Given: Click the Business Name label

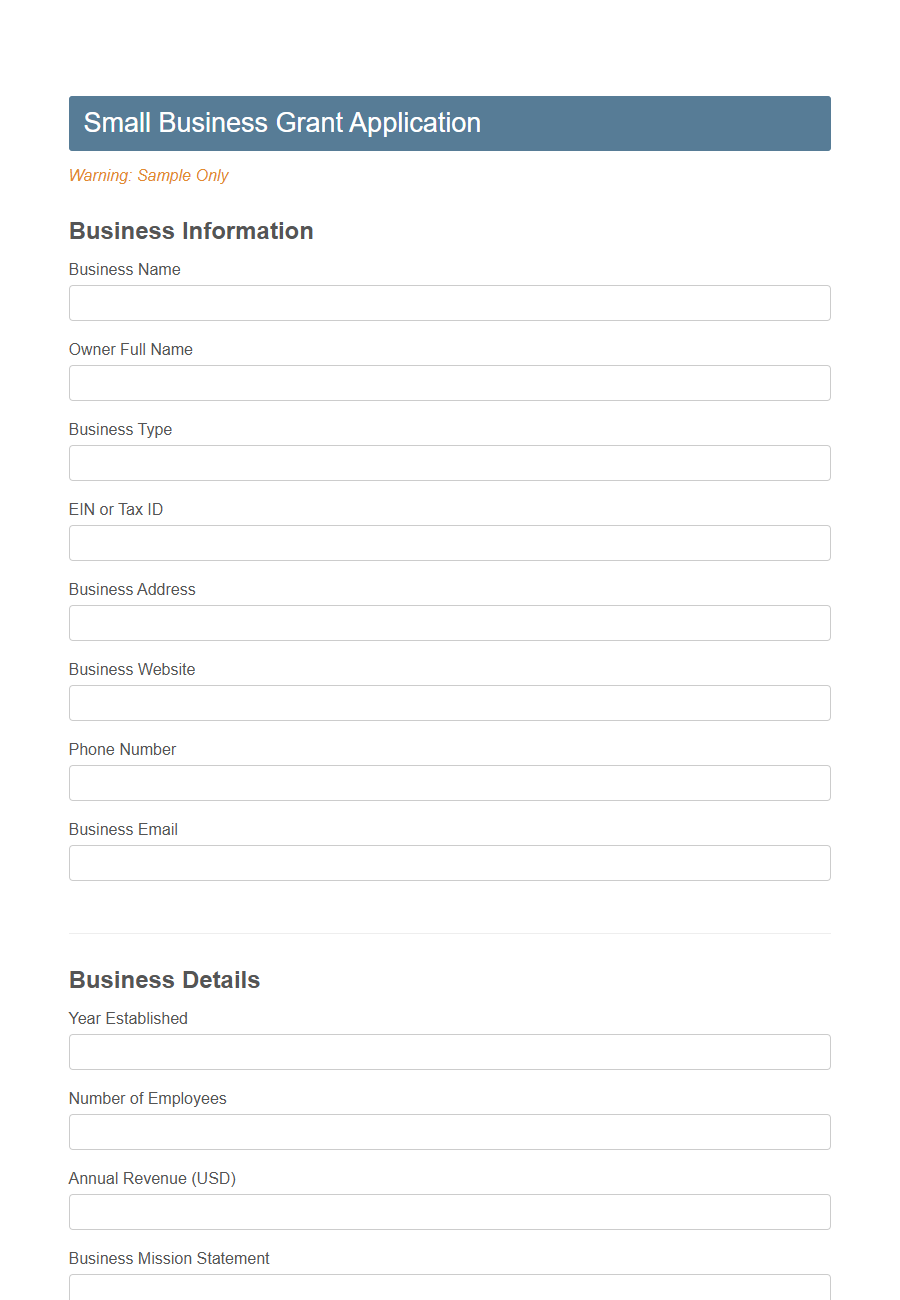Looking at the screenshot, I should pos(124,269).
